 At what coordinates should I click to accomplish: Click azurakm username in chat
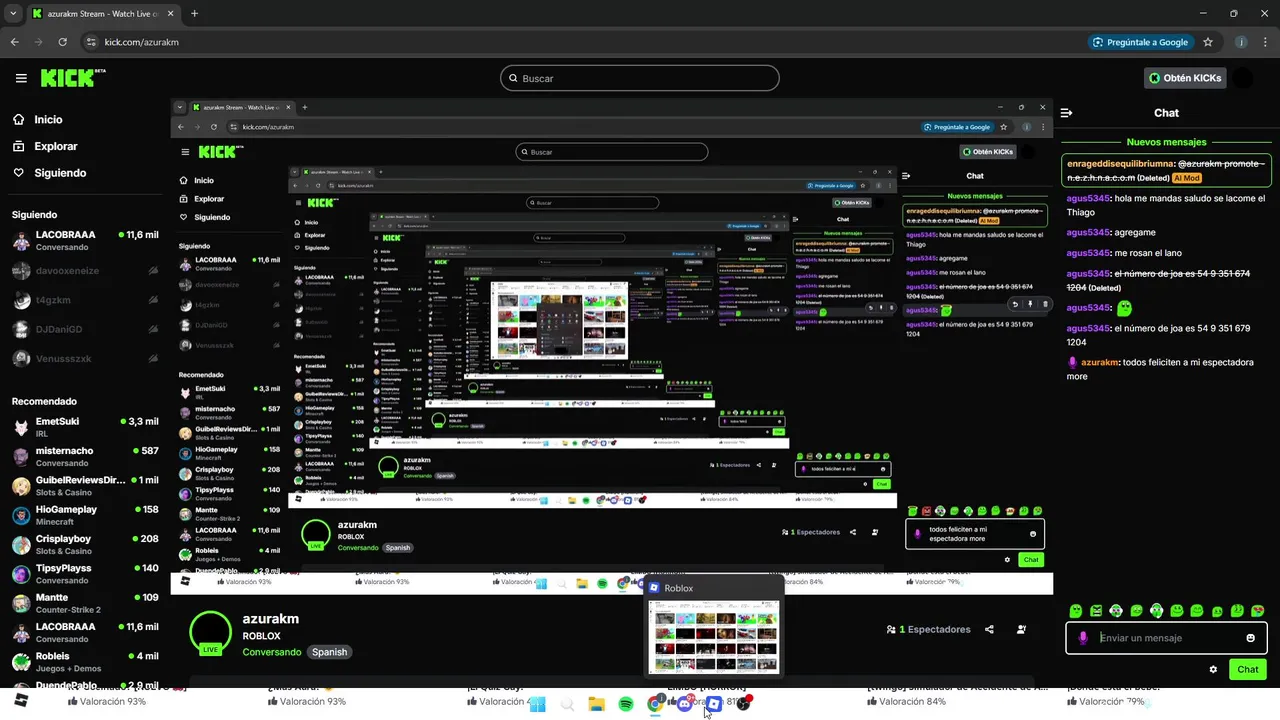pos(1100,362)
